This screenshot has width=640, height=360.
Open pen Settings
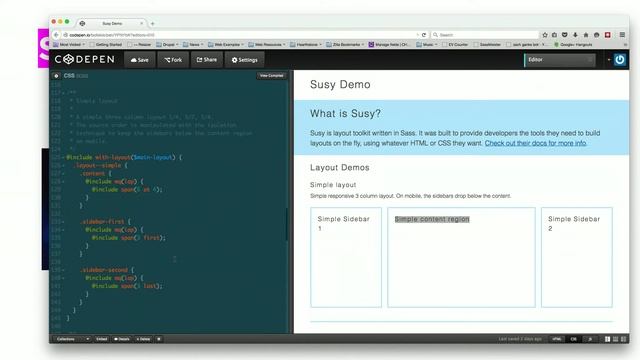click(244, 60)
